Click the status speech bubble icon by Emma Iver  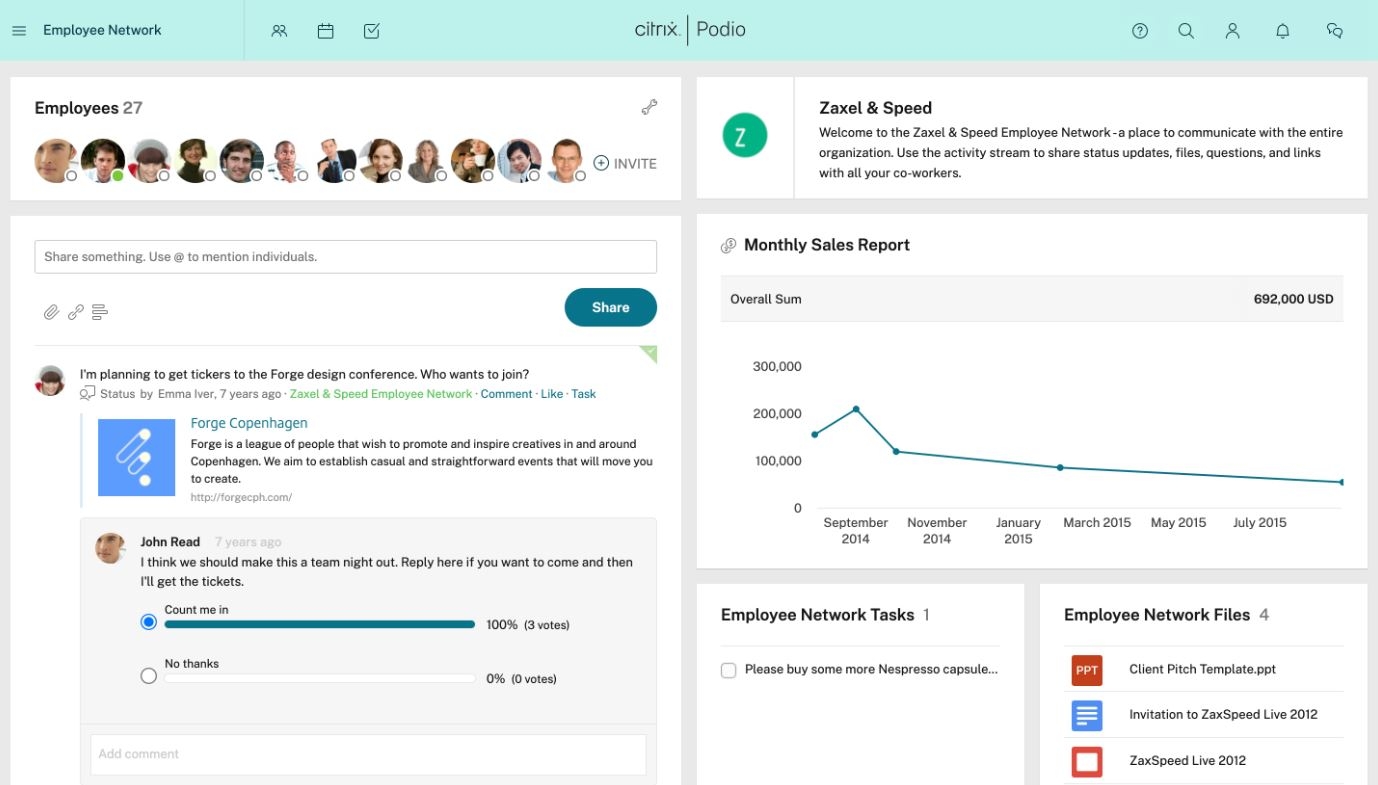point(88,394)
